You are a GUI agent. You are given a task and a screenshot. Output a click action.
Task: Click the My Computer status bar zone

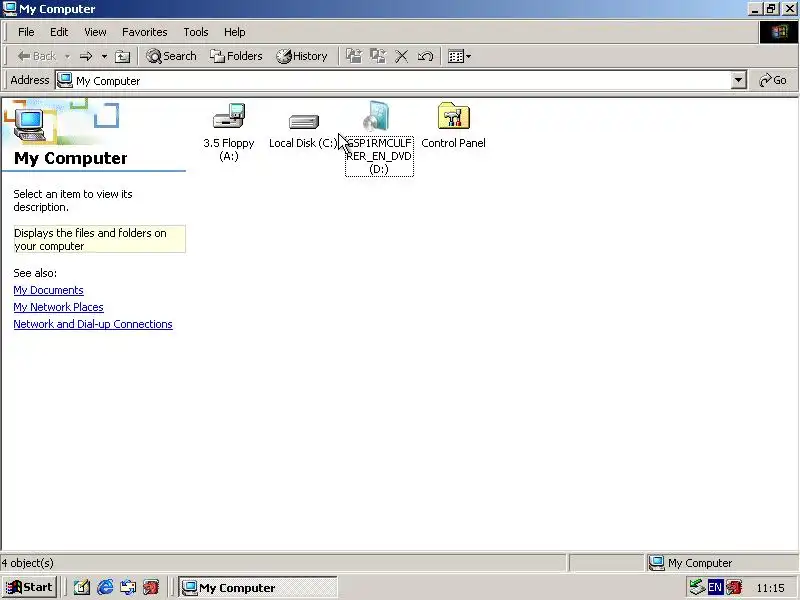(721, 563)
